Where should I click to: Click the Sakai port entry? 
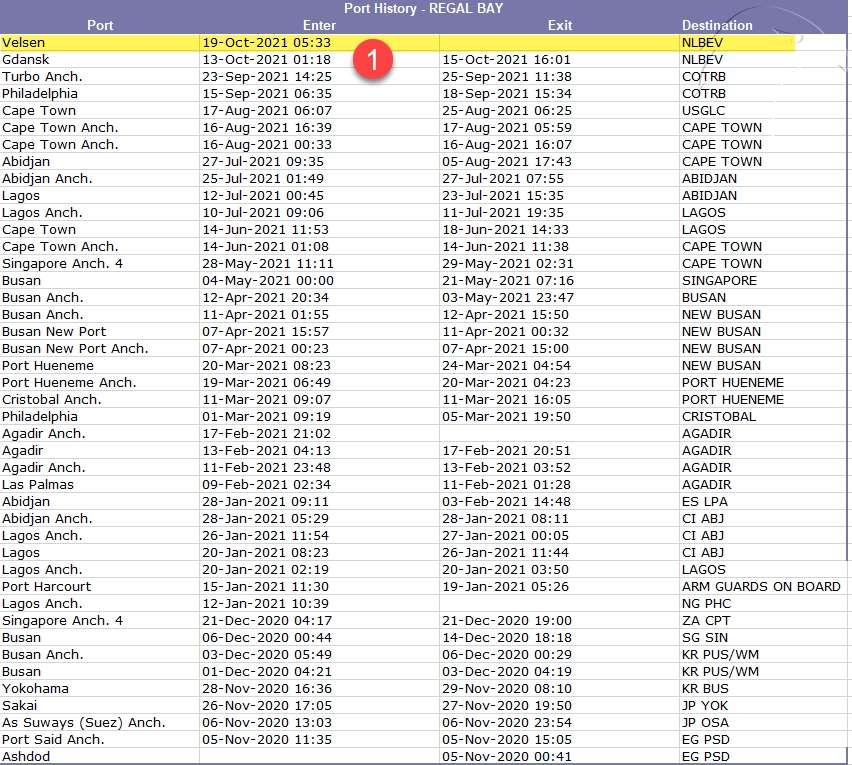20,706
